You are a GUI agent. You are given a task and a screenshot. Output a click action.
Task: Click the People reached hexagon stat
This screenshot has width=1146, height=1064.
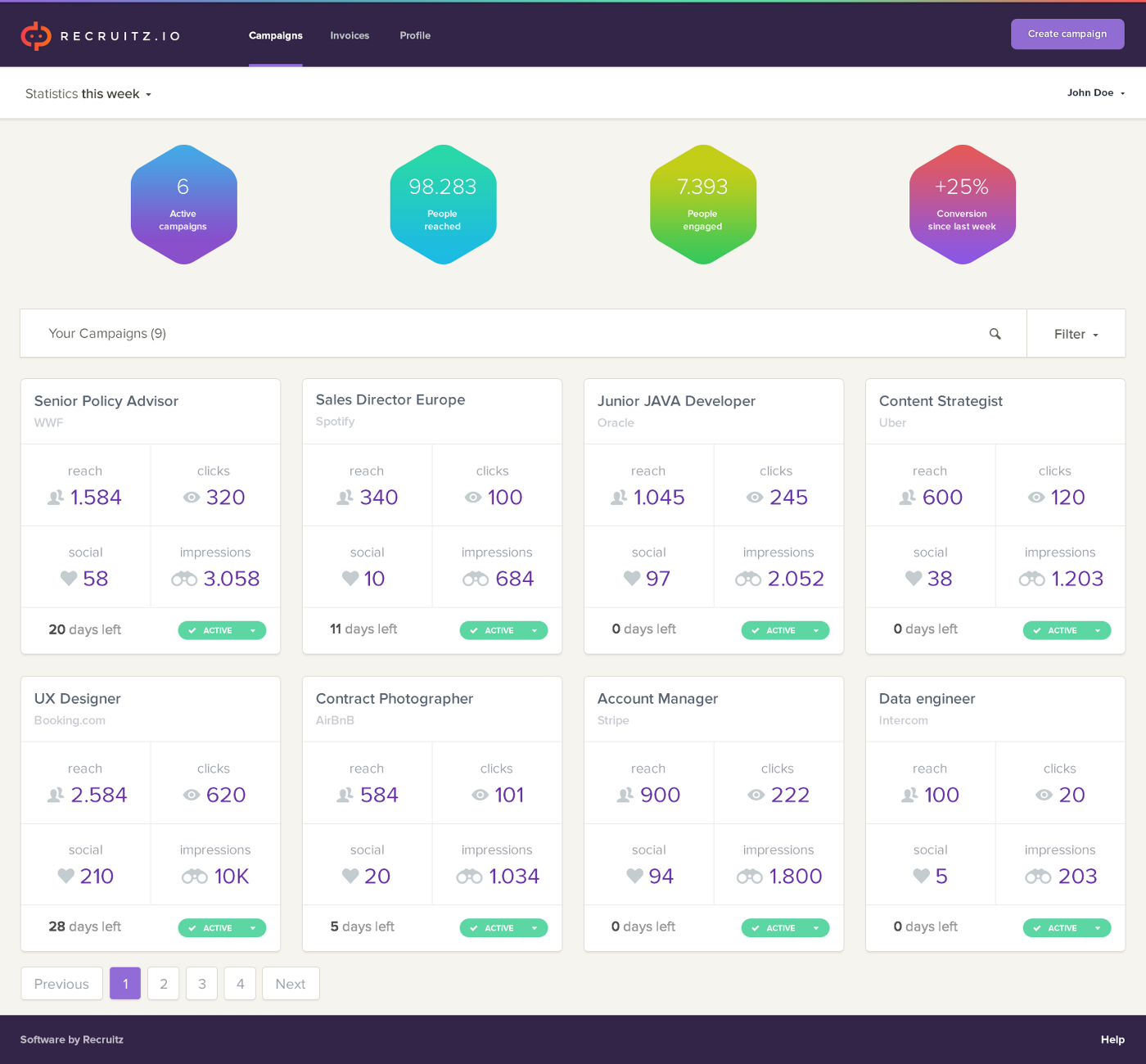click(x=443, y=205)
